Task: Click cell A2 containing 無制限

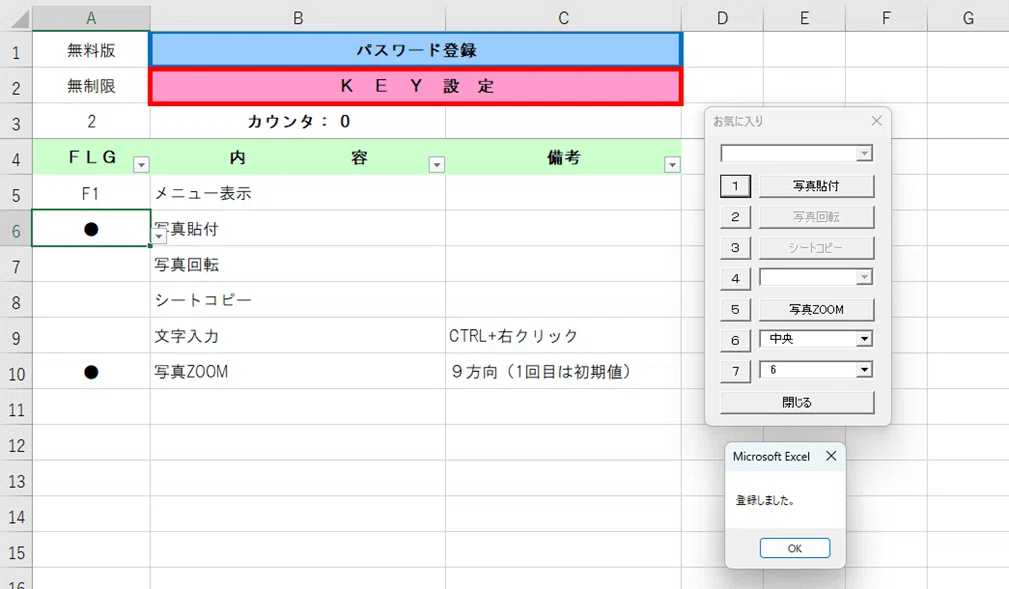Action: [x=91, y=86]
